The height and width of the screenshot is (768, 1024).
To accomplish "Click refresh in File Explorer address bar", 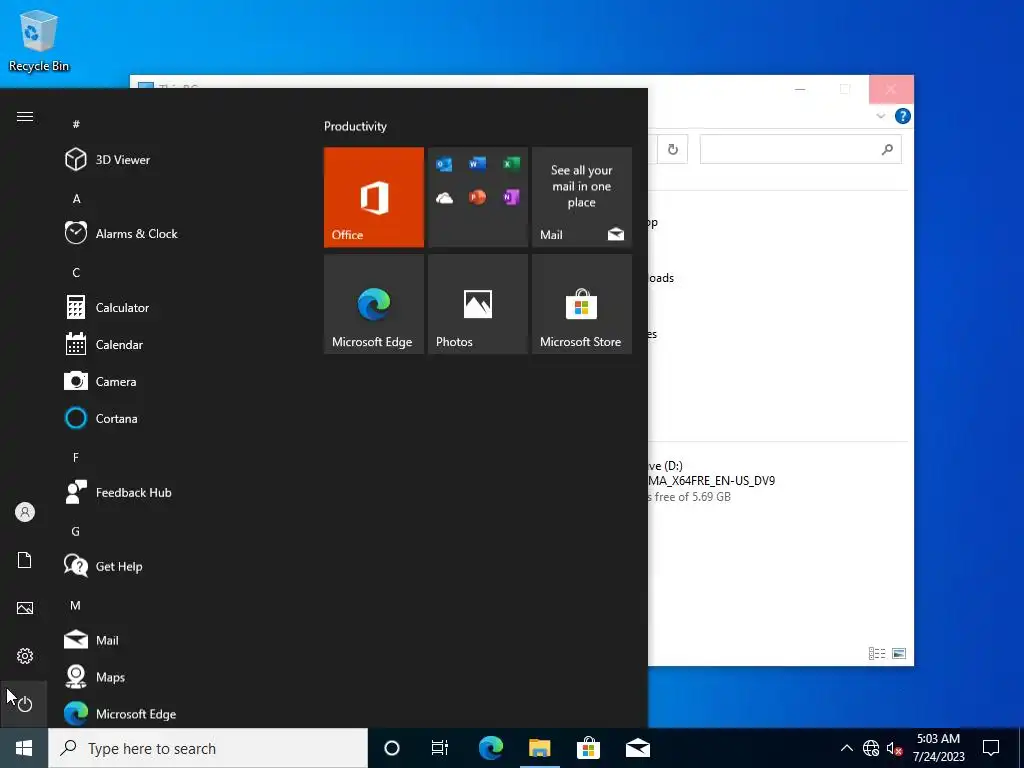I will pyautogui.click(x=673, y=150).
